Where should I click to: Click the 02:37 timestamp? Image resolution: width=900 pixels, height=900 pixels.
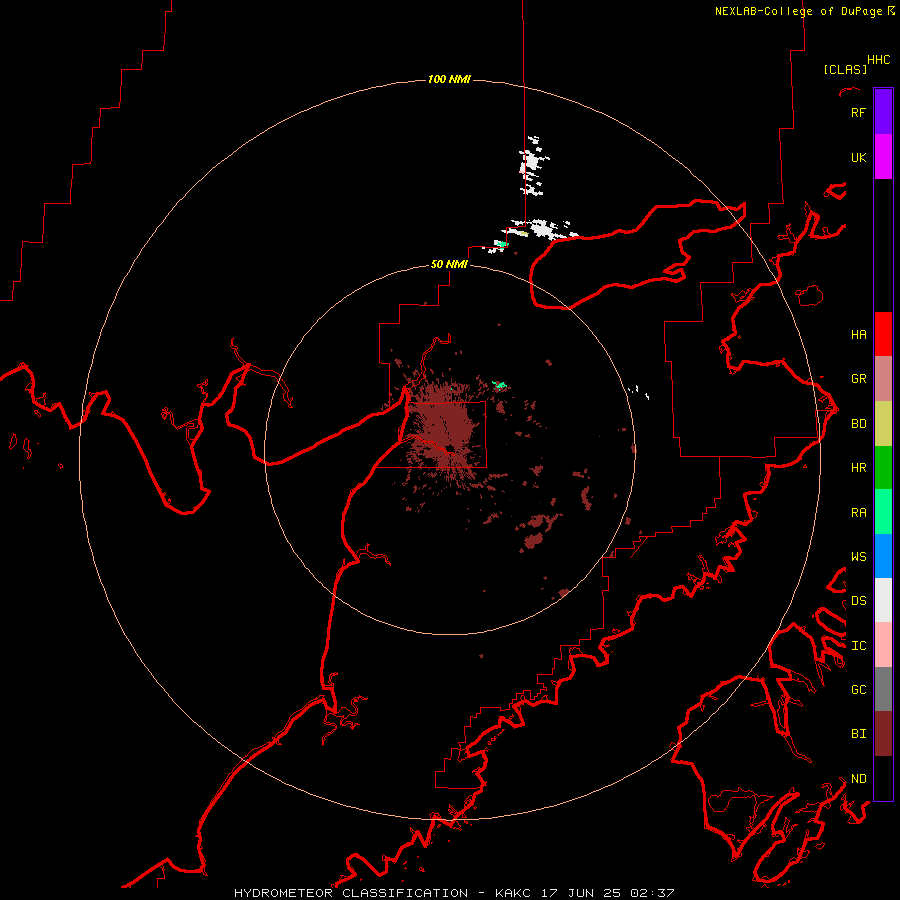tap(652, 893)
